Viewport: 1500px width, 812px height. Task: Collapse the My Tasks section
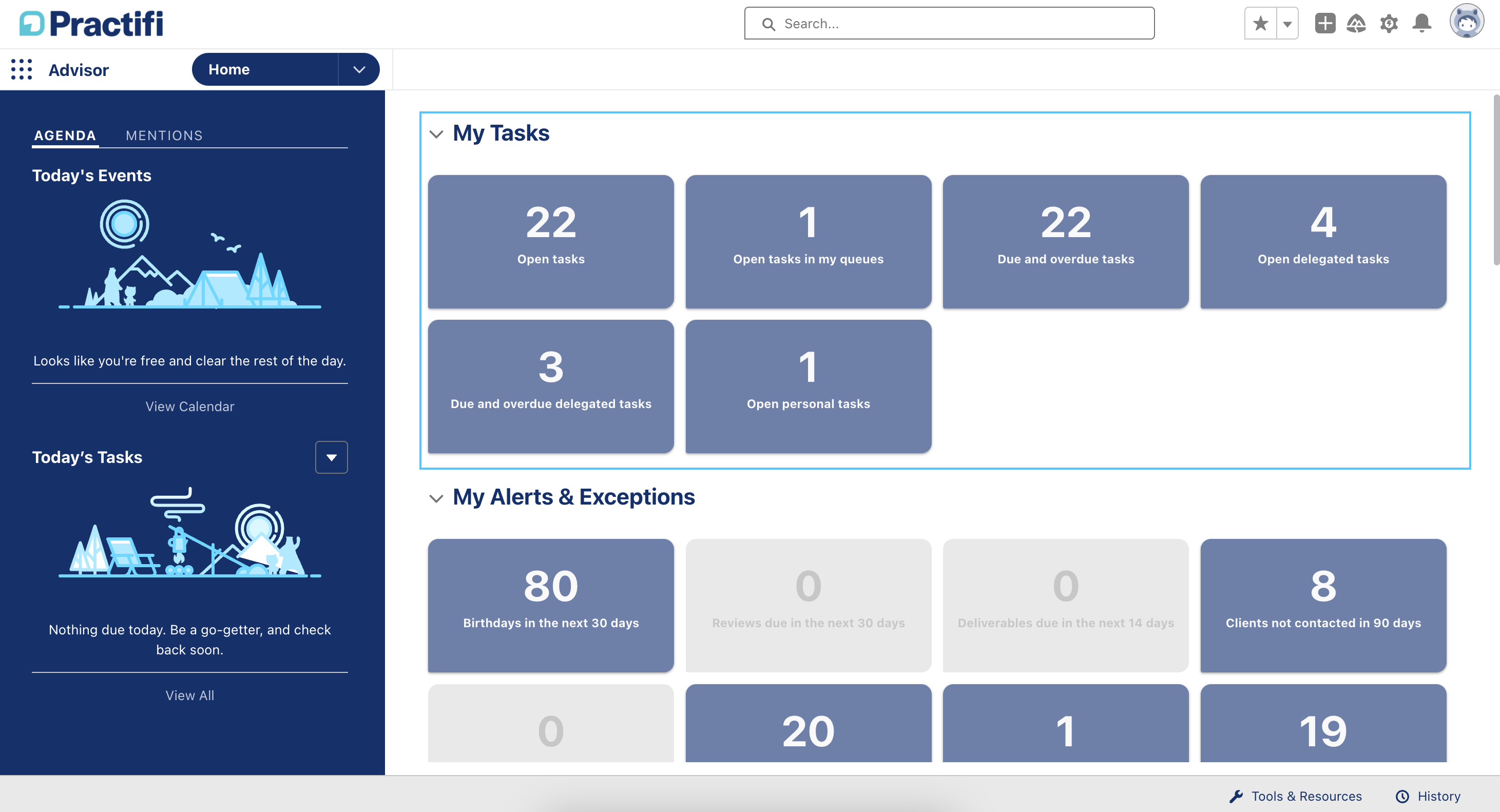[436, 134]
